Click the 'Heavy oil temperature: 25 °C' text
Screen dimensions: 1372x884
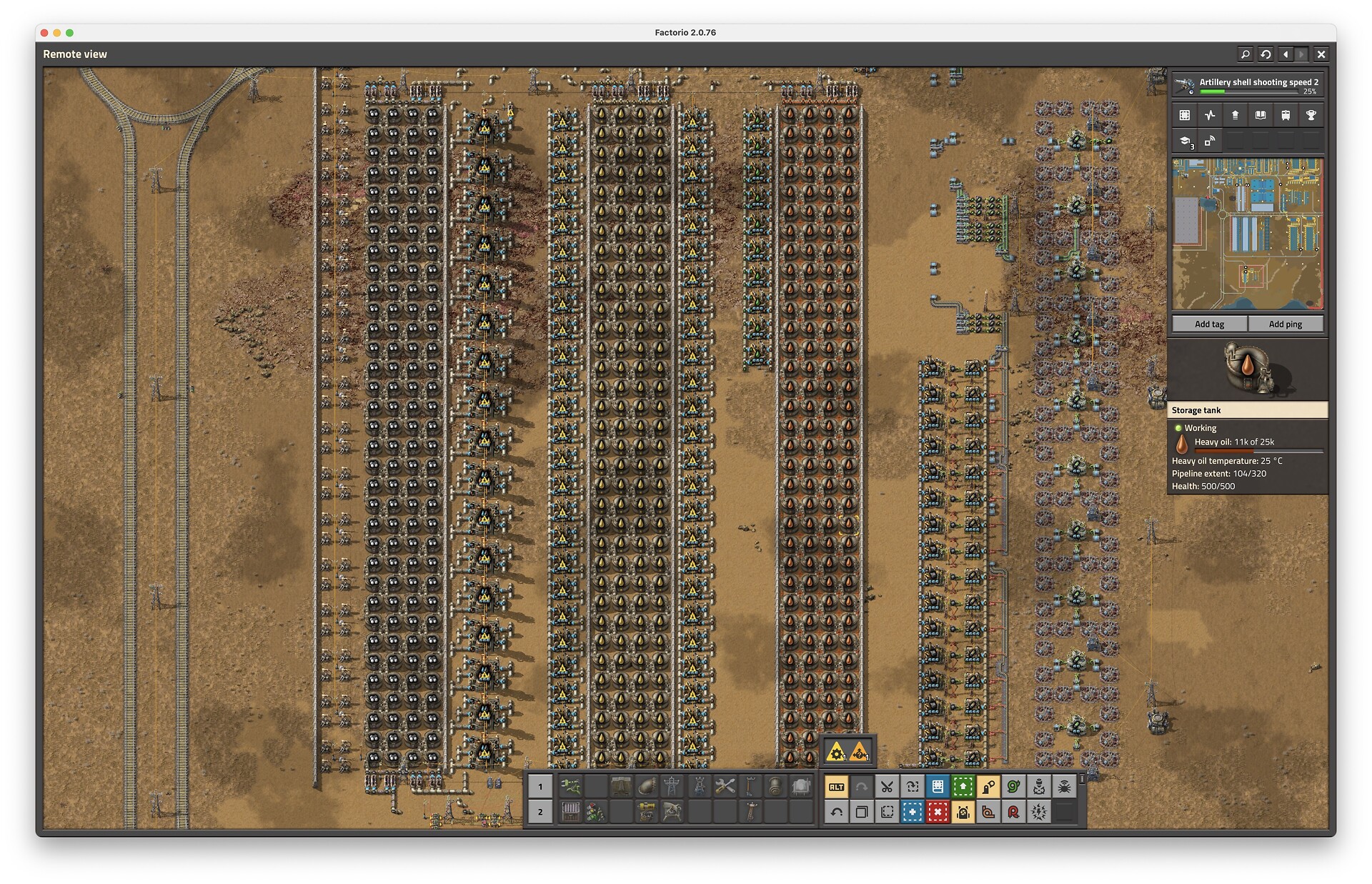pos(1227,461)
